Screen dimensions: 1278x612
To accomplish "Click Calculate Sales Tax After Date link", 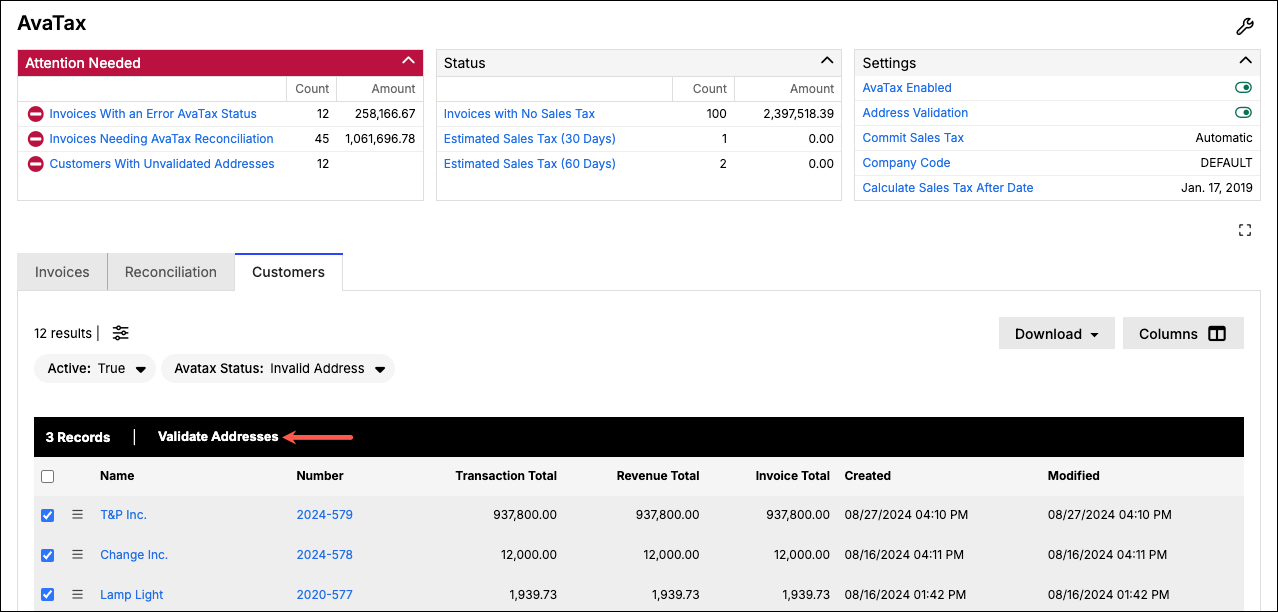I will (948, 188).
